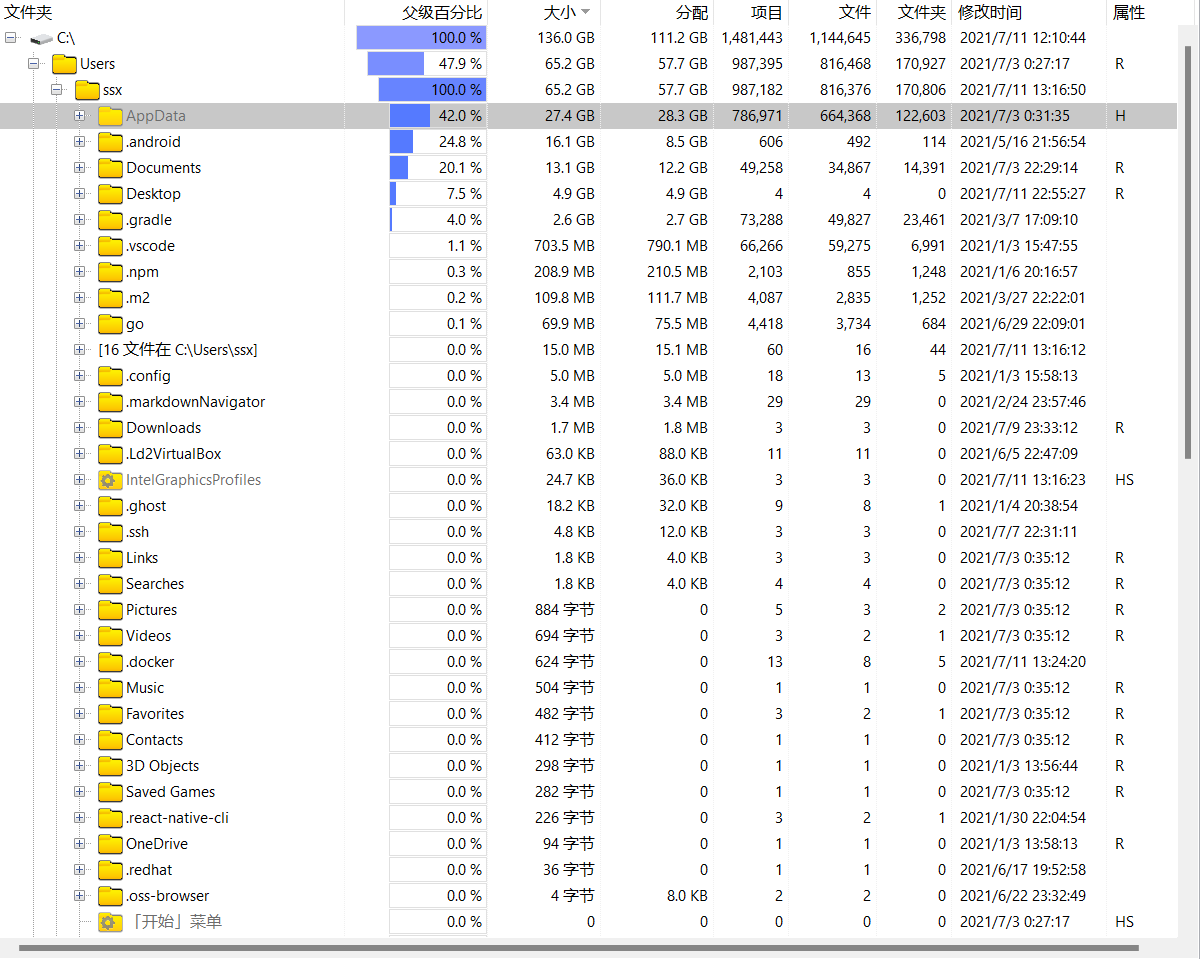This screenshot has width=1200, height=959.
Task: Click the horizontal scrollbar at bottom
Action: click(578, 947)
